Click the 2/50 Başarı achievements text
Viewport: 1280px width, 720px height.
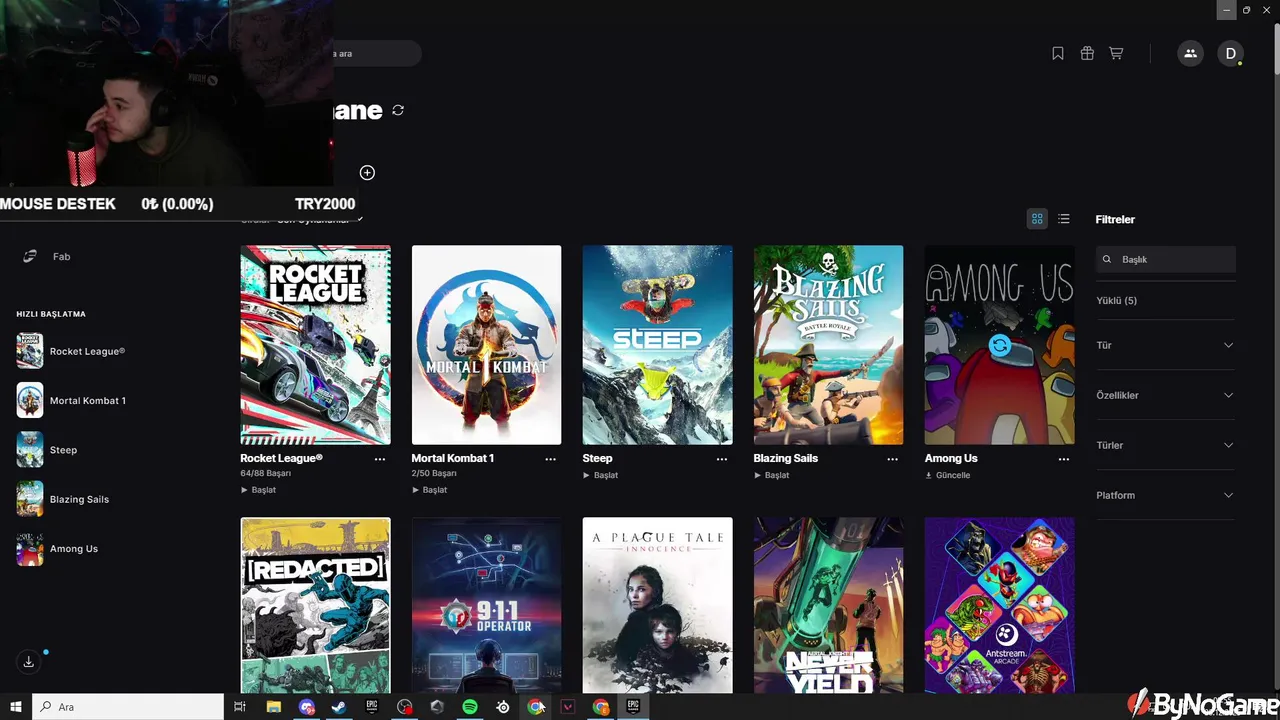[434, 473]
